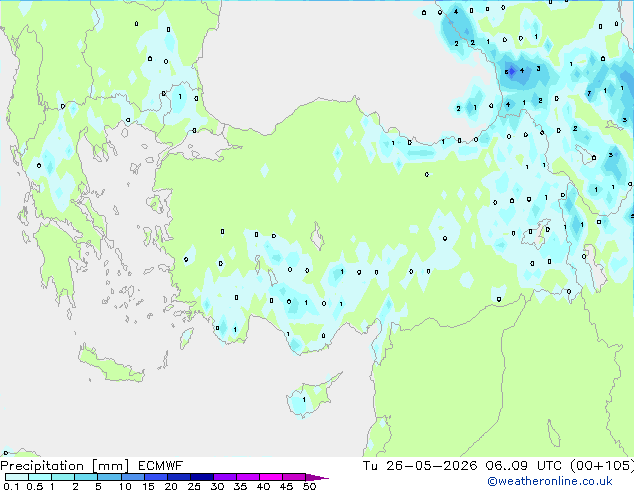
Task: Click the 25 mm dark blue swatch
Action: click(201, 477)
